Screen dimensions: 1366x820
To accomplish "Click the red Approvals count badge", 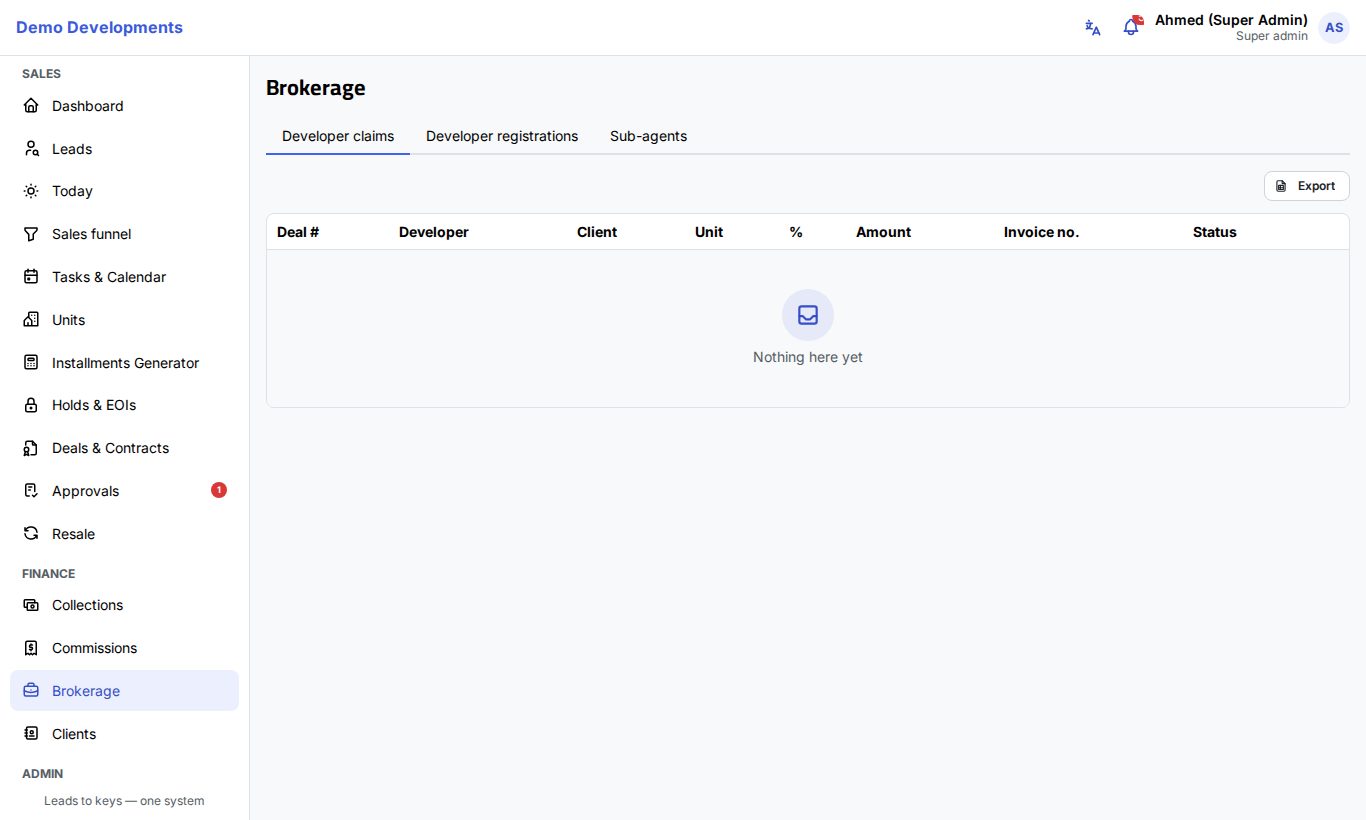I will coord(219,490).
